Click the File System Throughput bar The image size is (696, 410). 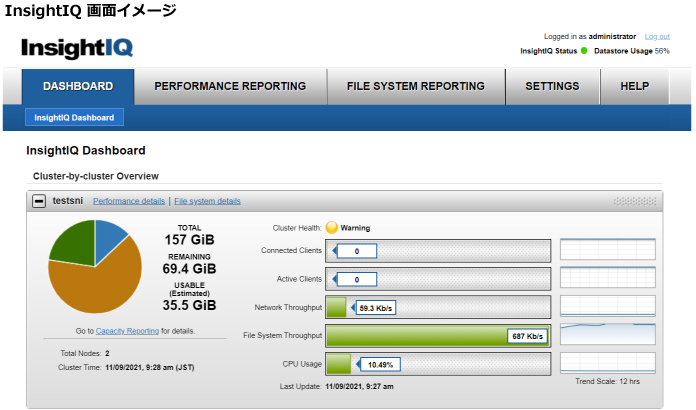[438, 336]
